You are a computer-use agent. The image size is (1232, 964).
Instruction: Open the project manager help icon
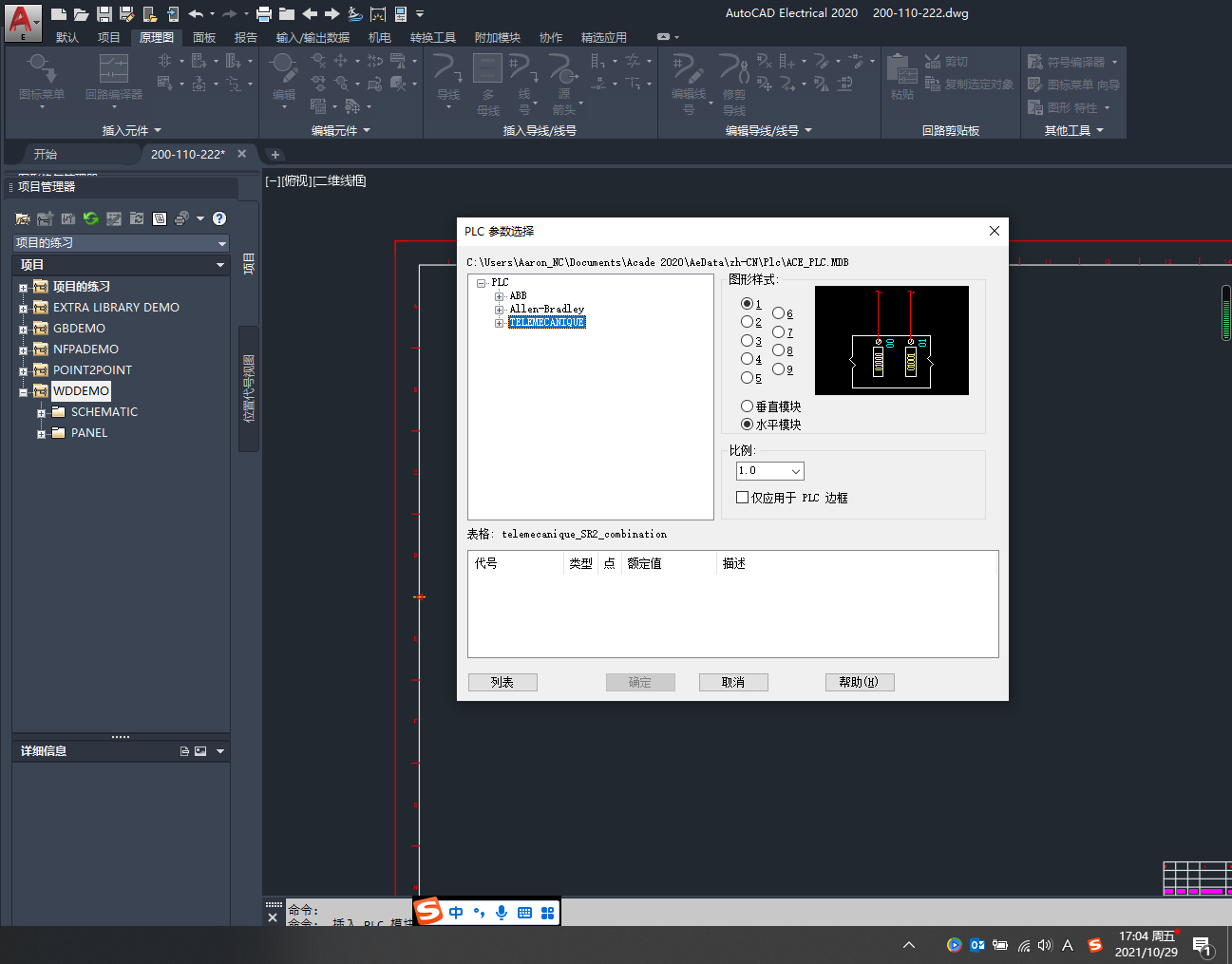tap(219, 218)
